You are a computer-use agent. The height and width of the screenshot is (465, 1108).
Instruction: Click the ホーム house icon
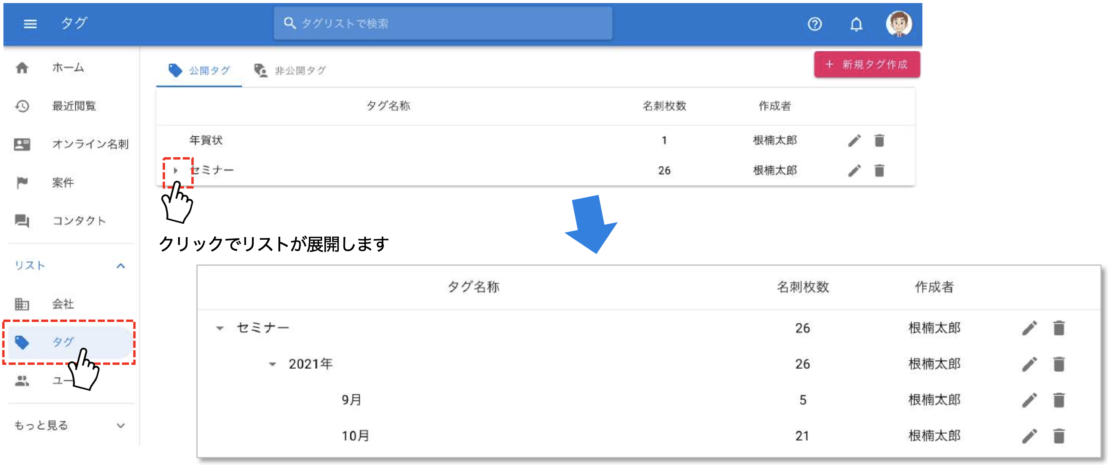pyautogui.click(x=22, y=68)
